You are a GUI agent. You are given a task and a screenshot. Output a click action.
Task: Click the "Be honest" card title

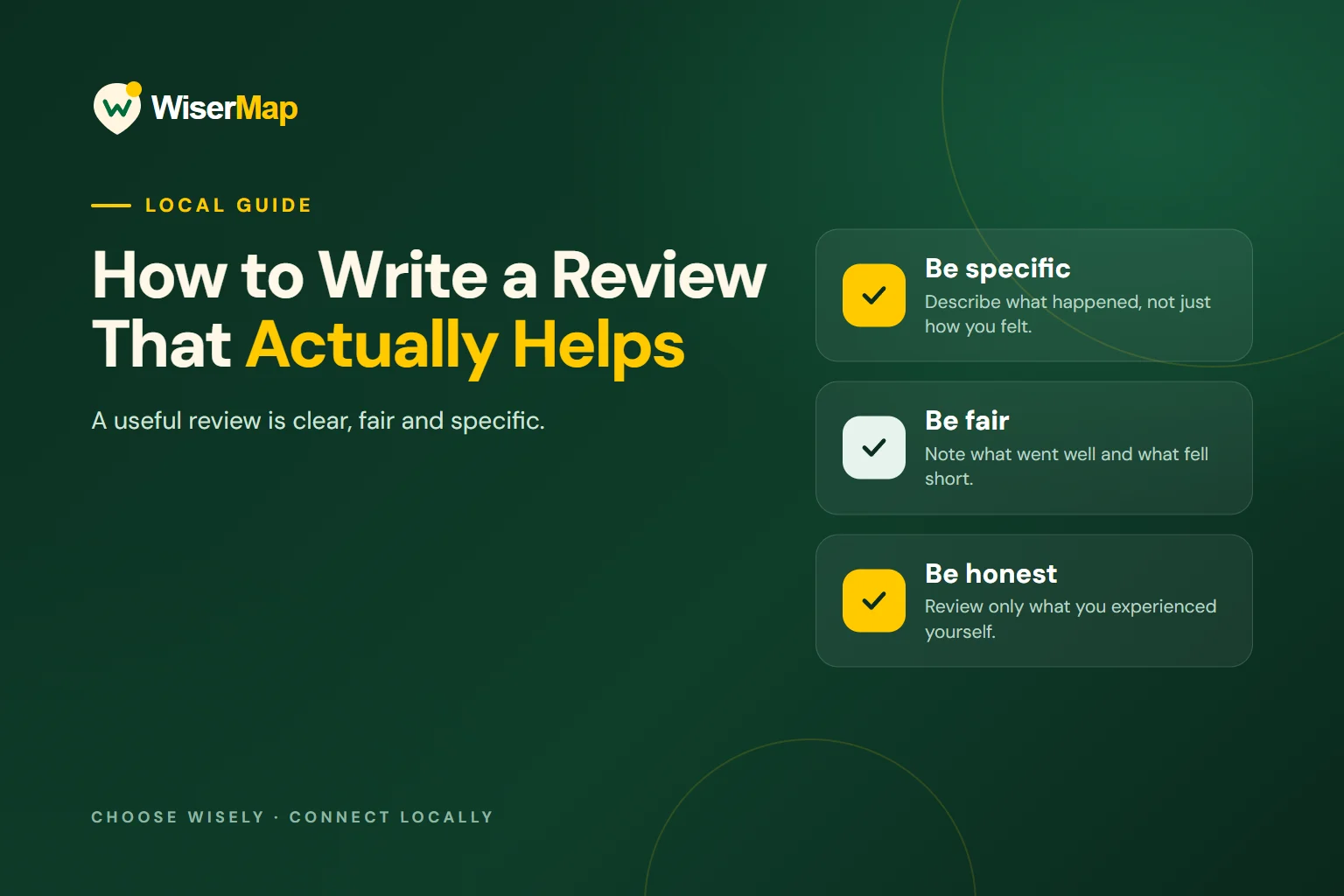tap(990, 574)
